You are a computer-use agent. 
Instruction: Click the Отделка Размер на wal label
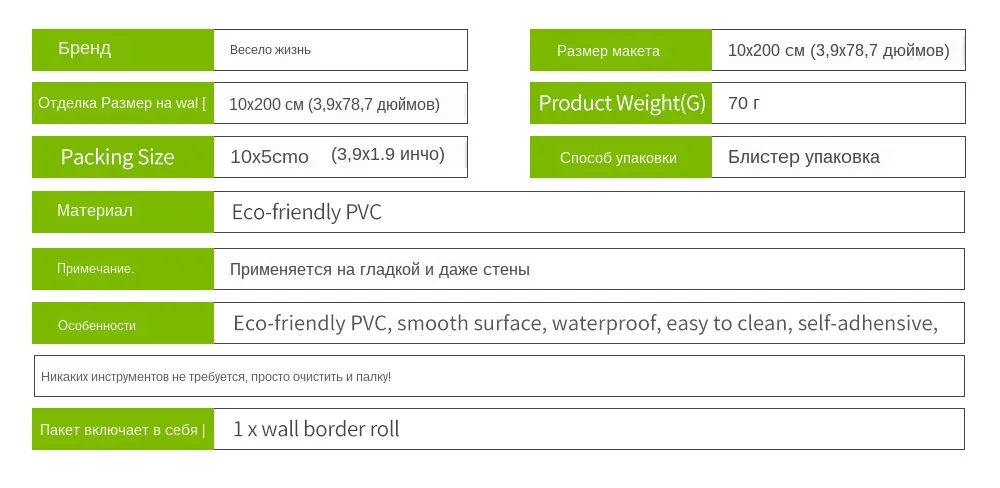click(x=122, y=103)
